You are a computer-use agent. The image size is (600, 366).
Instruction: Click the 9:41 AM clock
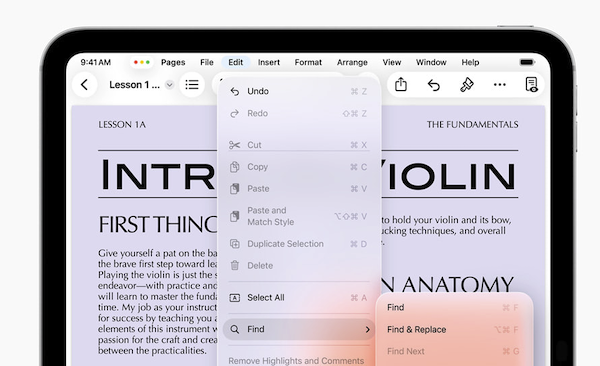point(96,62)
